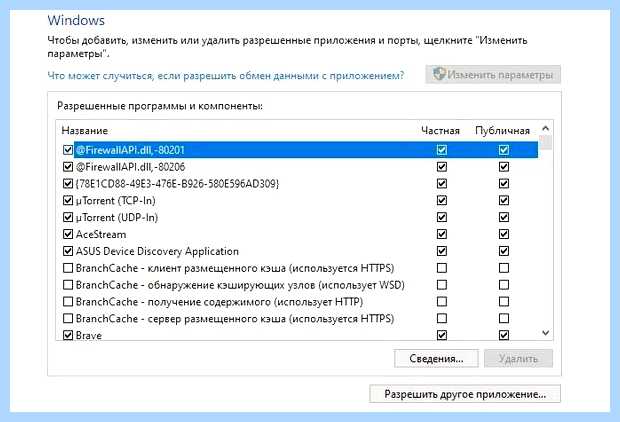The image size is (620, 422).
Task: Enable BranchCache сервер размещенного кэша name checkbox
Action: 68,318
